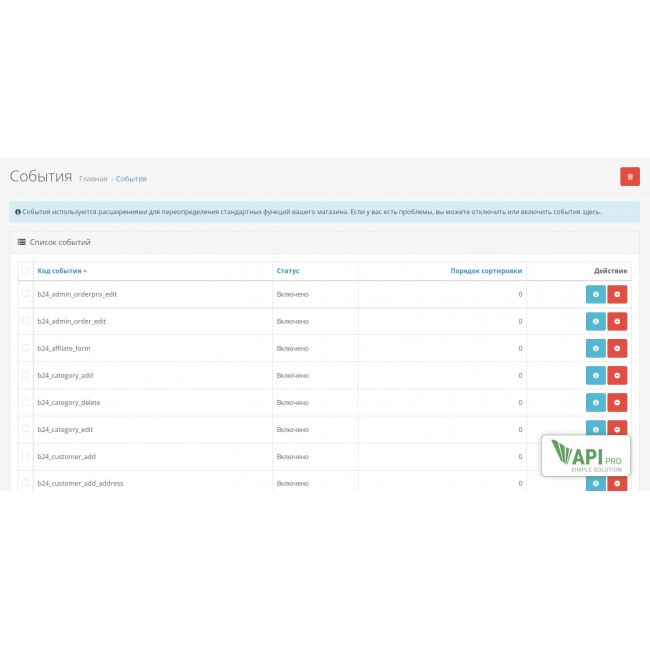Check the b24_affiliate_form row checkbox

26,348
